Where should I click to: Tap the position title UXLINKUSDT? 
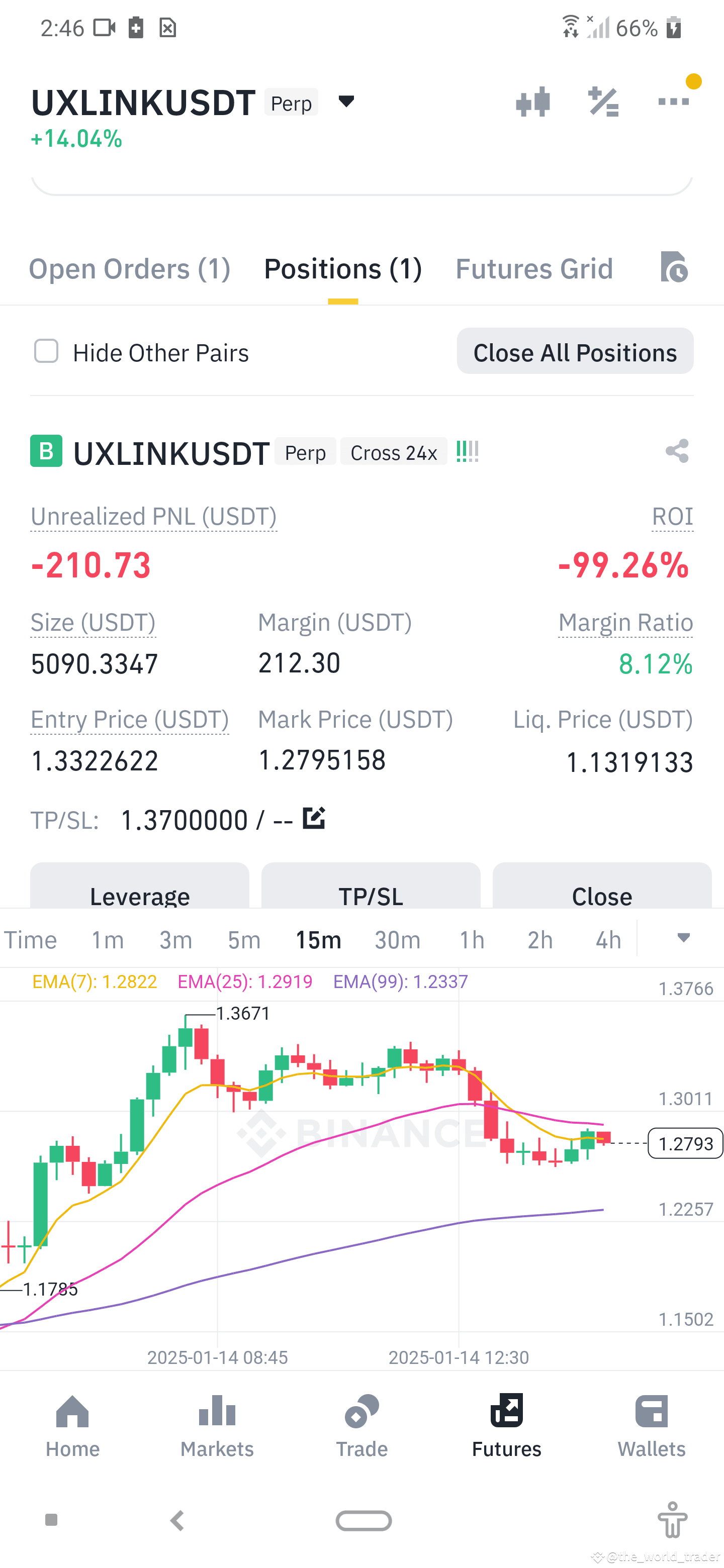click(171, 453)
